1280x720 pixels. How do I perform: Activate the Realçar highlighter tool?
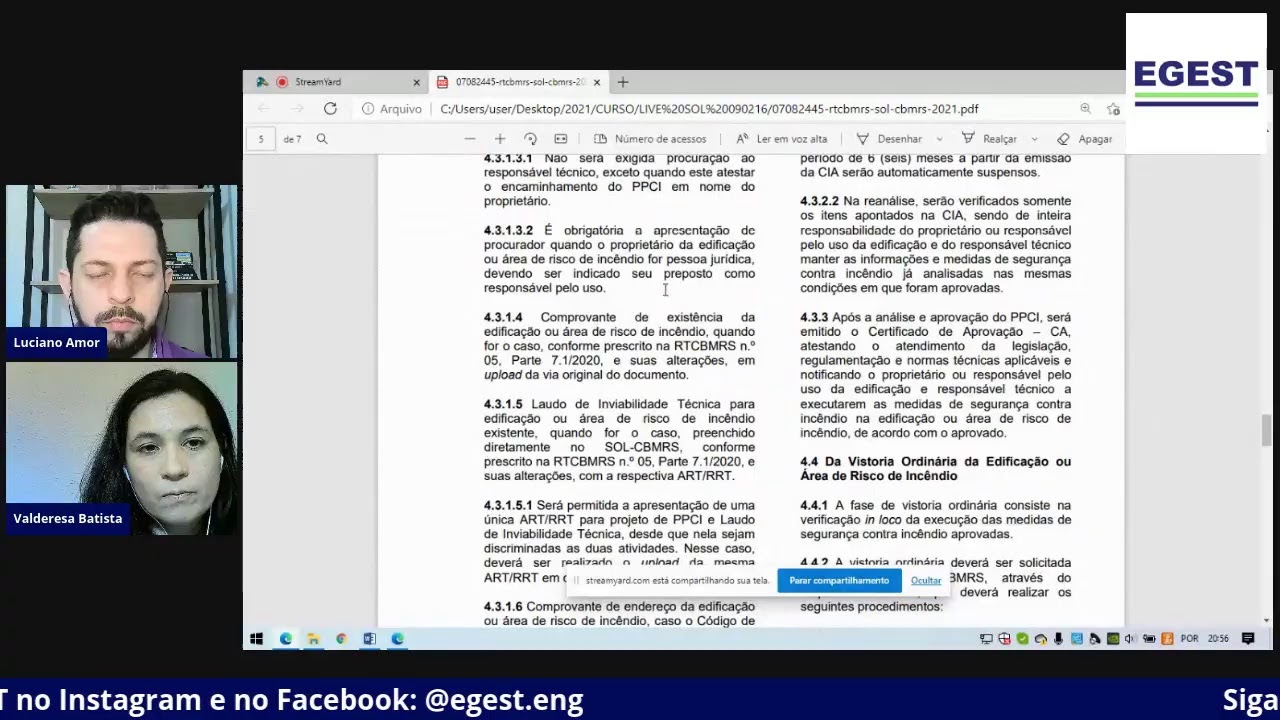pyautogui.click(x=989, y=139)
